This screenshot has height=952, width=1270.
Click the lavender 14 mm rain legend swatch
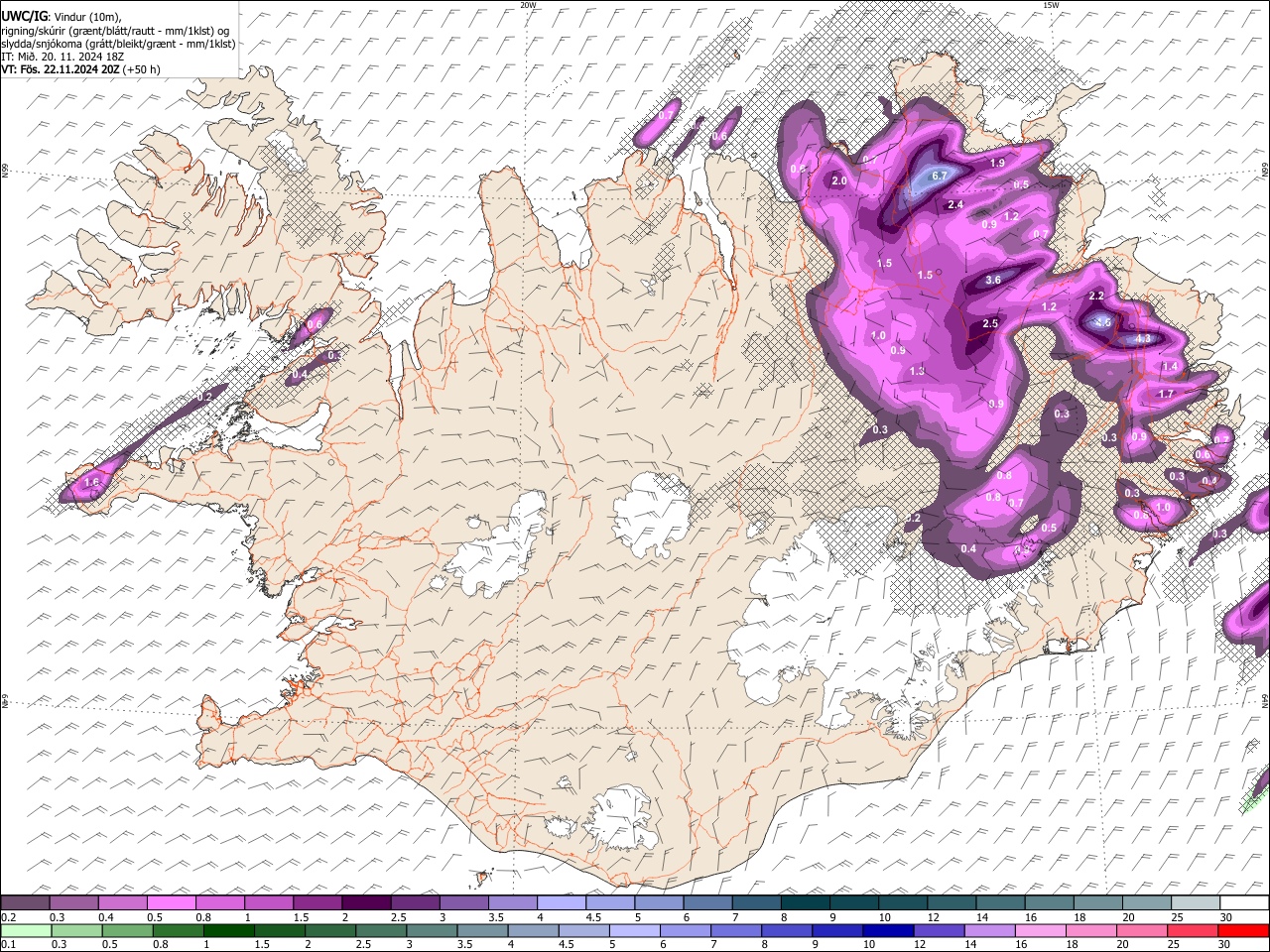(x=989, y=930)
